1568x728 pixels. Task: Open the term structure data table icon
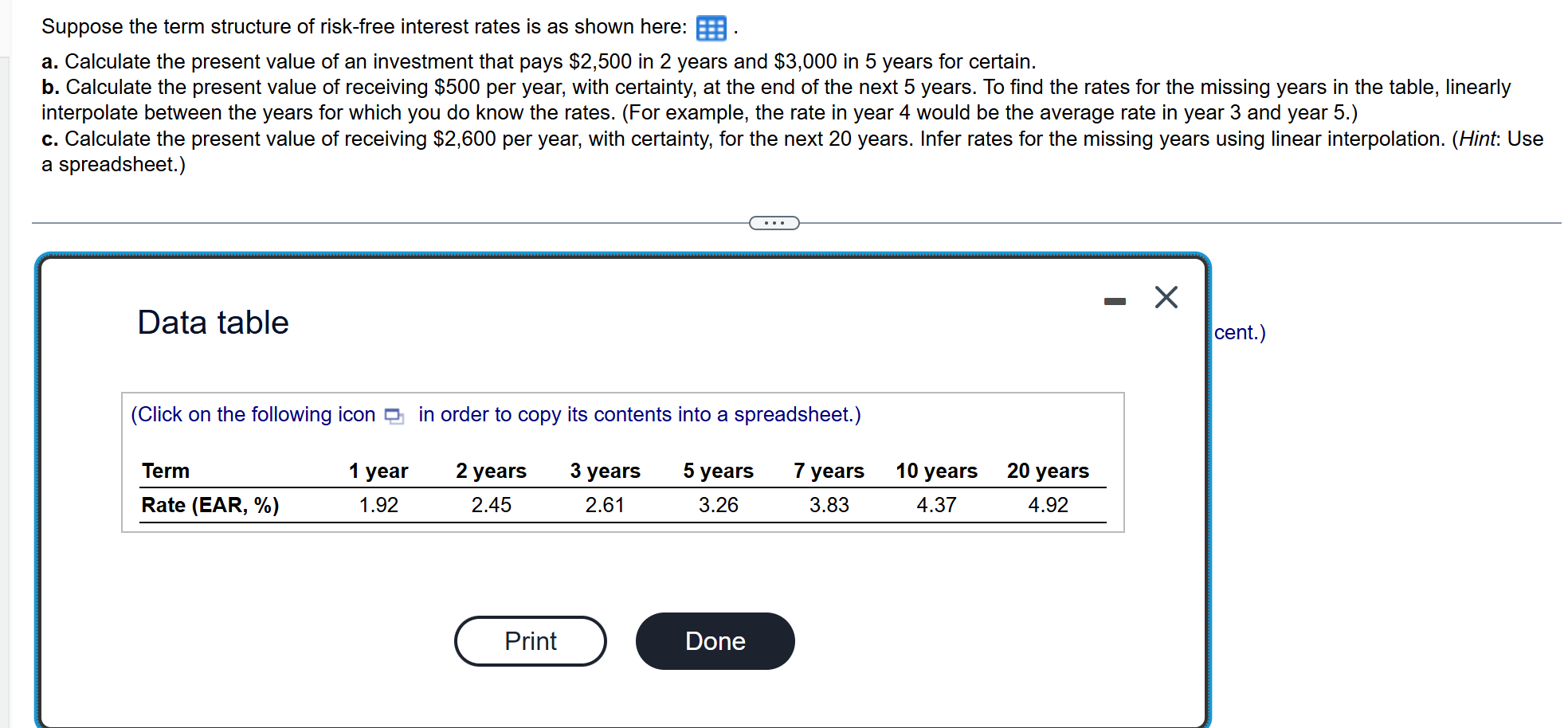pos(710,27)
